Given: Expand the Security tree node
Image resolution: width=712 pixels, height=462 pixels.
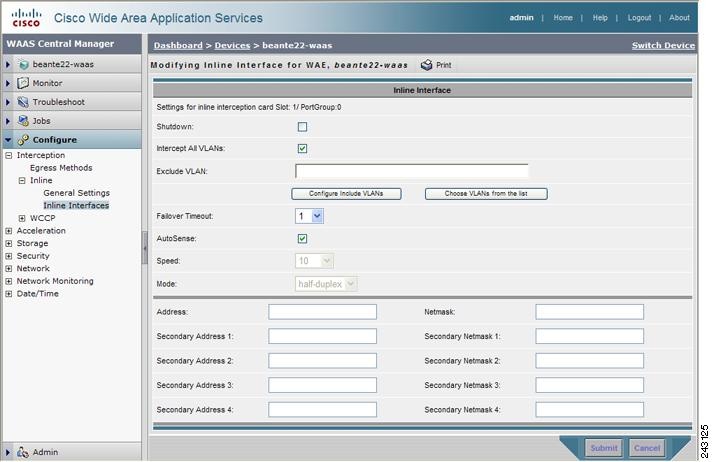Looking at the screenshot, I should [9, 256].
